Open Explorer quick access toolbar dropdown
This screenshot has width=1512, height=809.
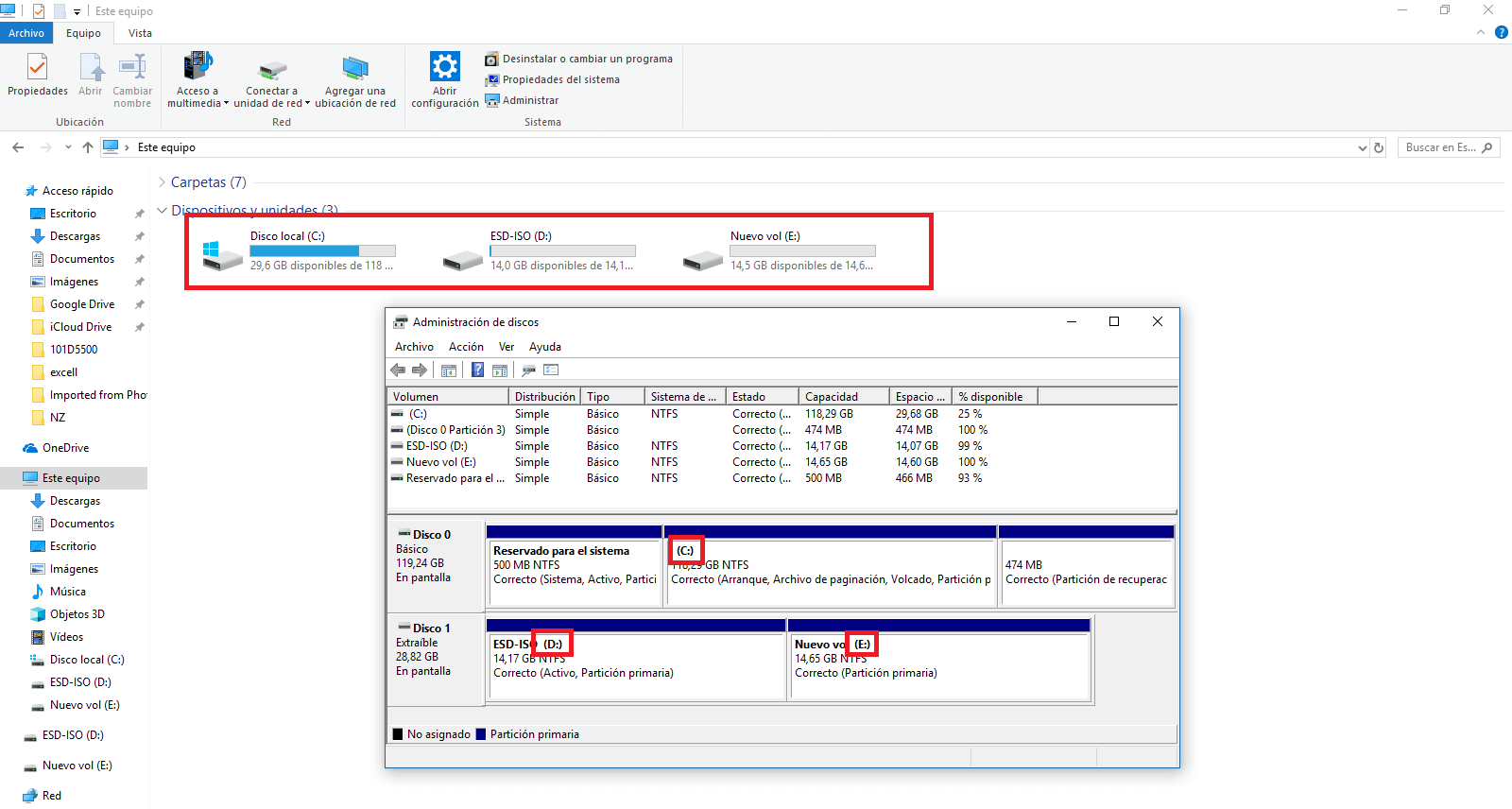(77, 11)
